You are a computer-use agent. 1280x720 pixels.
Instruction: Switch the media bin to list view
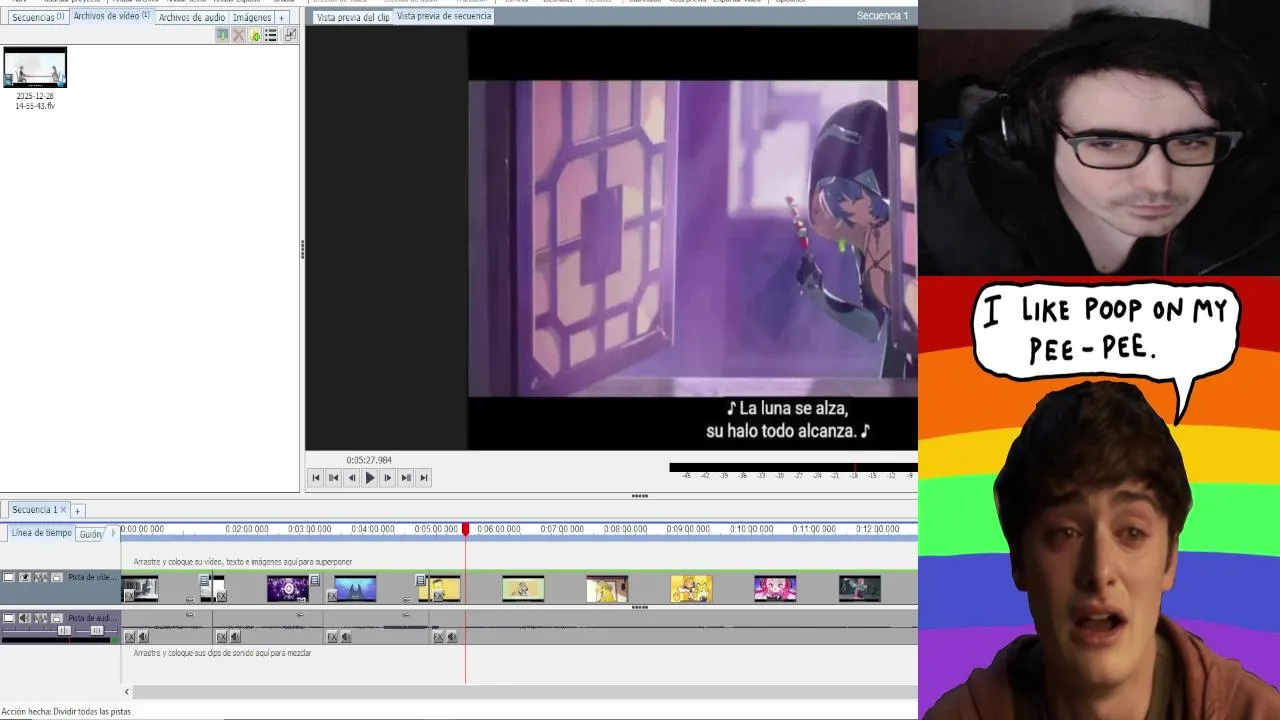pos(270,35)
